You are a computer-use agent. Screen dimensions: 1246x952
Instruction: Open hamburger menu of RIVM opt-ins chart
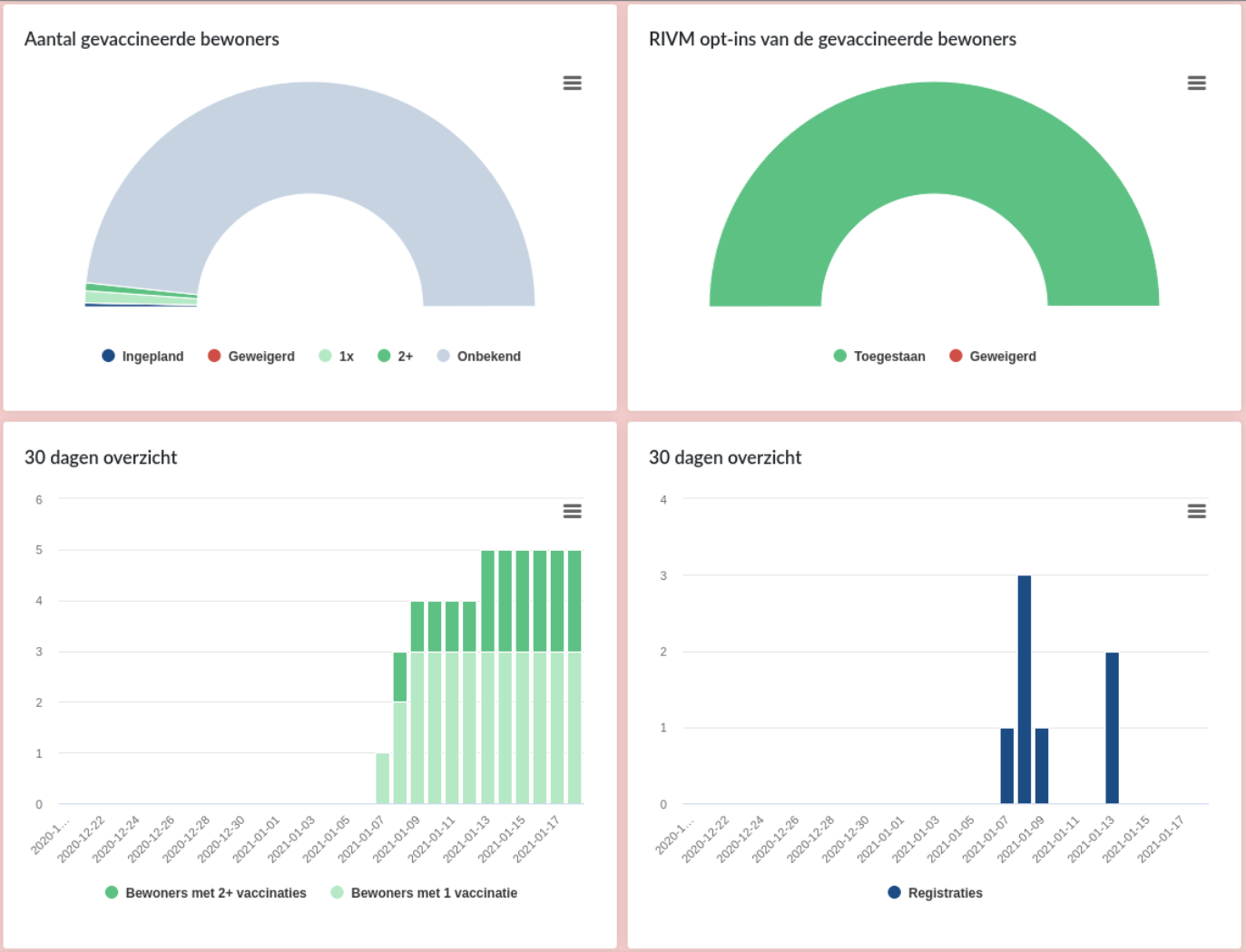point(1196,83)
